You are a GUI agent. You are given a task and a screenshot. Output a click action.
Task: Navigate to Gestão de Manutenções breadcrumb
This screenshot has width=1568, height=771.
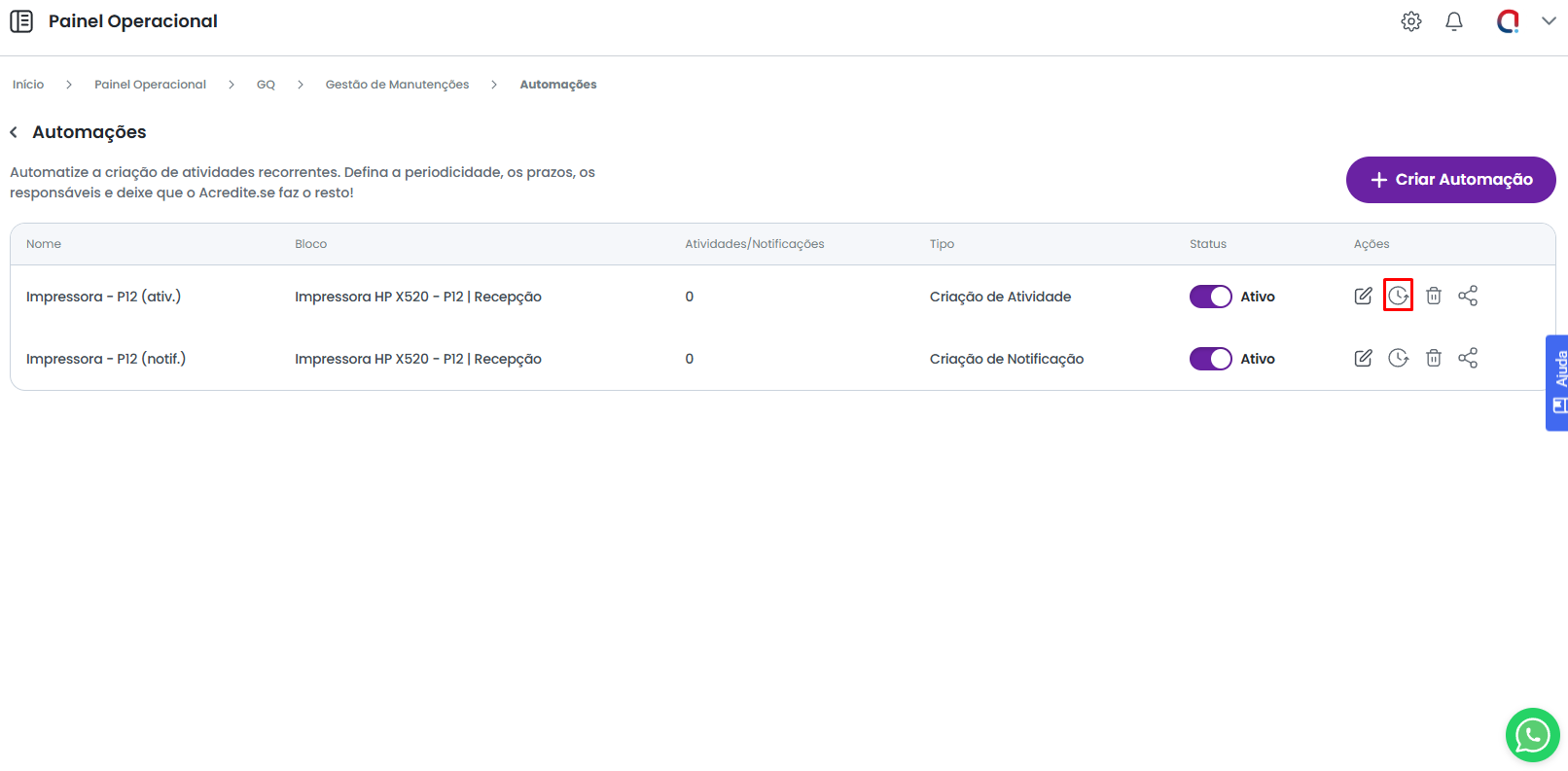(397, 85)
